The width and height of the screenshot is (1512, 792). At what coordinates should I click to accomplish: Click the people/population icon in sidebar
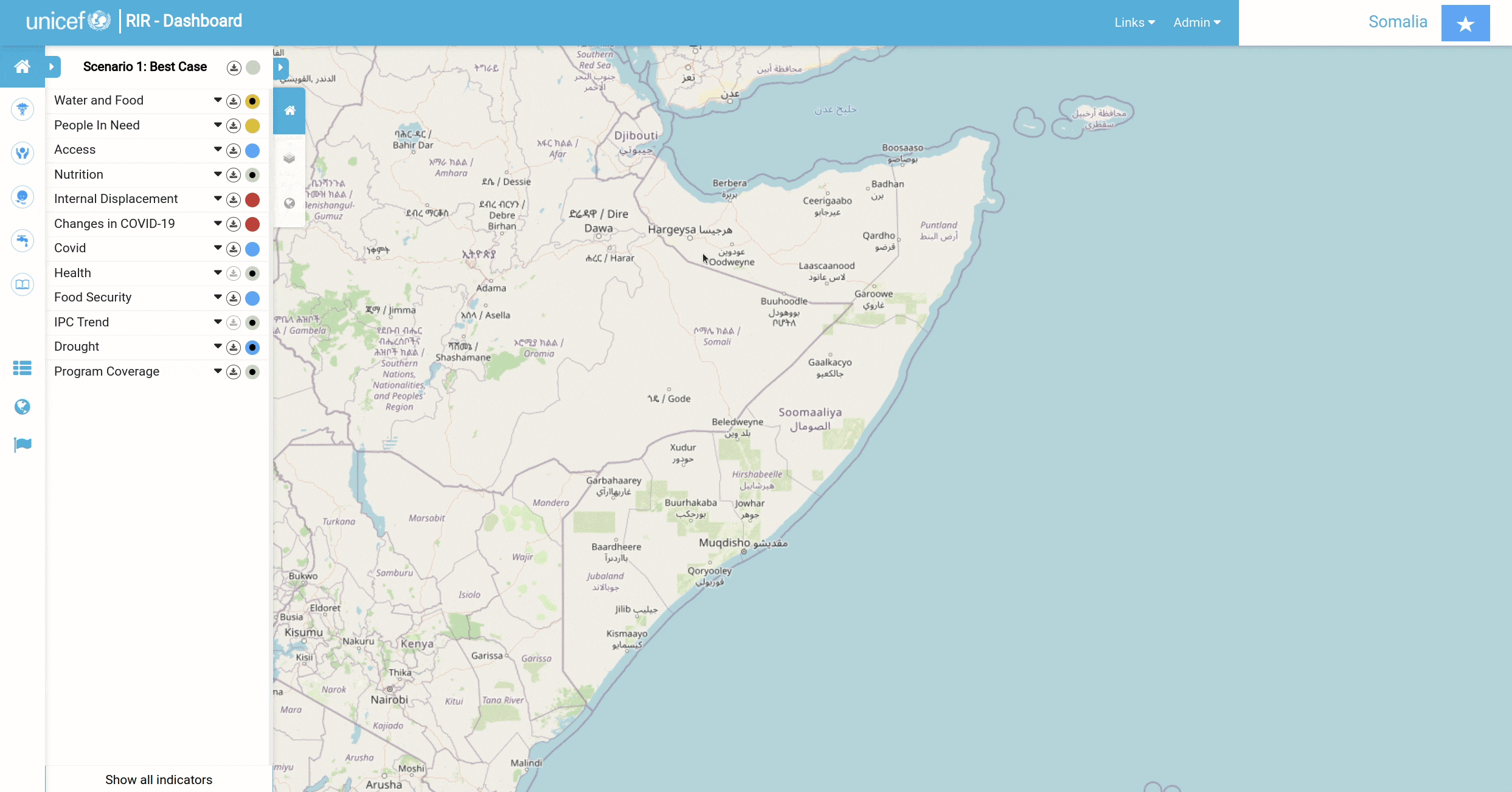click(x=22, y=153)
